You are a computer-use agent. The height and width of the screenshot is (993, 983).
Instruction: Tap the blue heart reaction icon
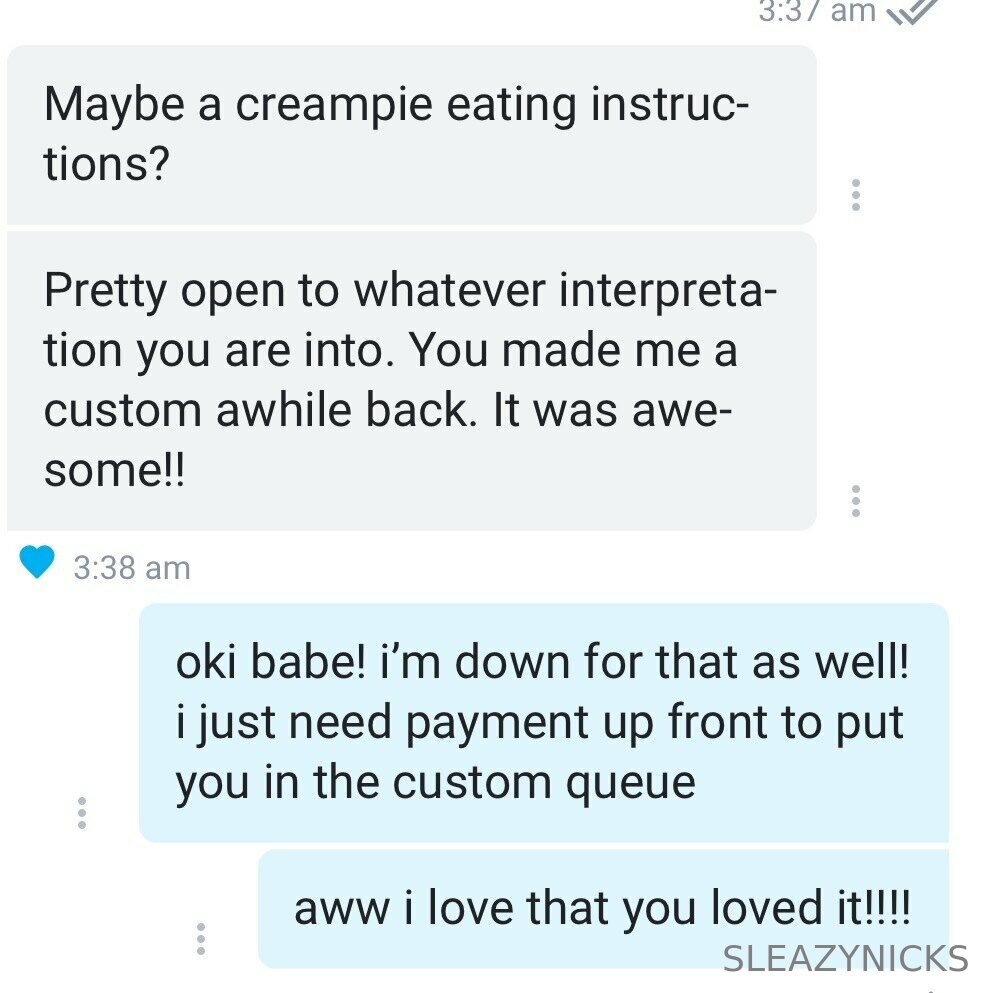(37, 562)
